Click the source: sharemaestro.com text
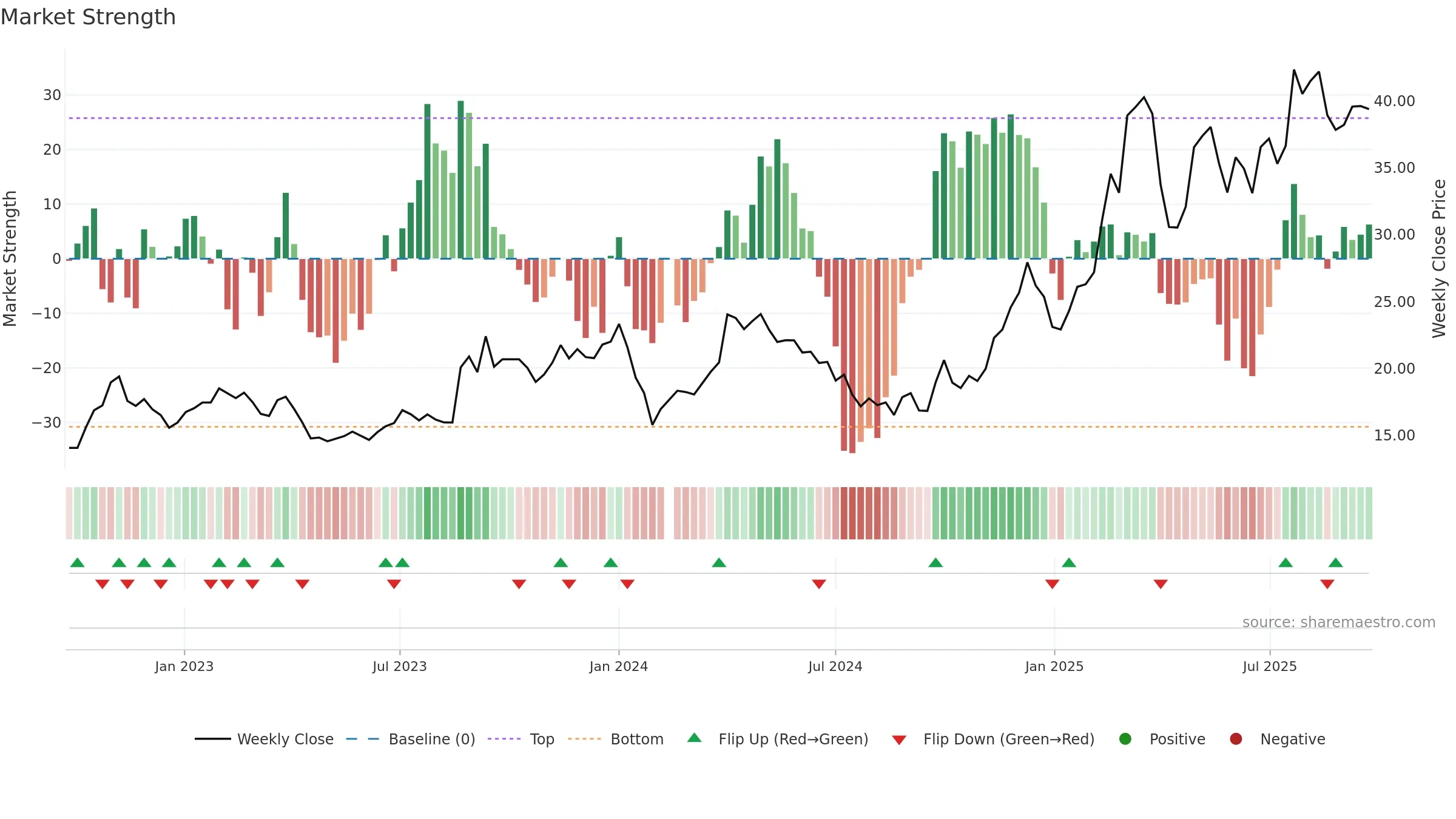This screenshot has height=819, width=1456. click(1339, 622)
